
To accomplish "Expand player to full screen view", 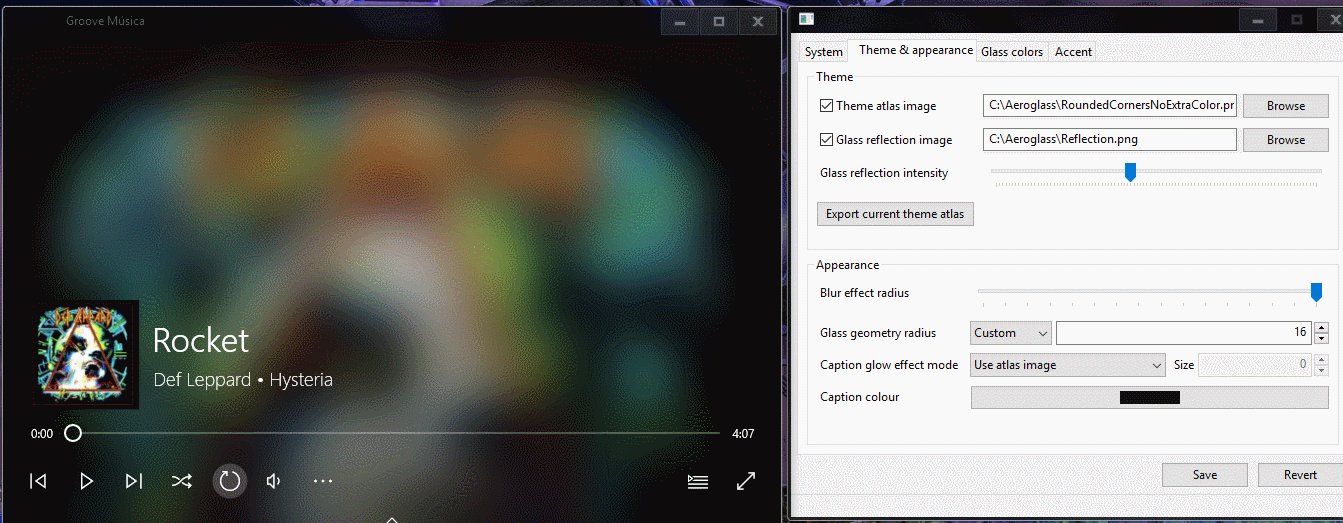I will pyautogui.click(x=746, y=481).
